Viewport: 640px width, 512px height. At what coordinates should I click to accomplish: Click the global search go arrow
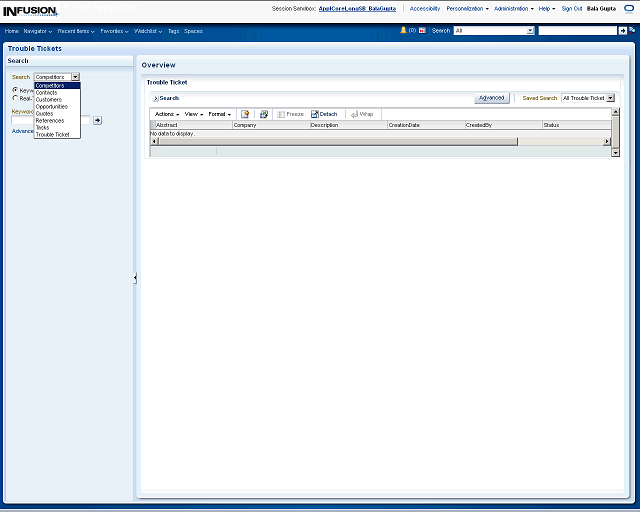click(622, 31)
